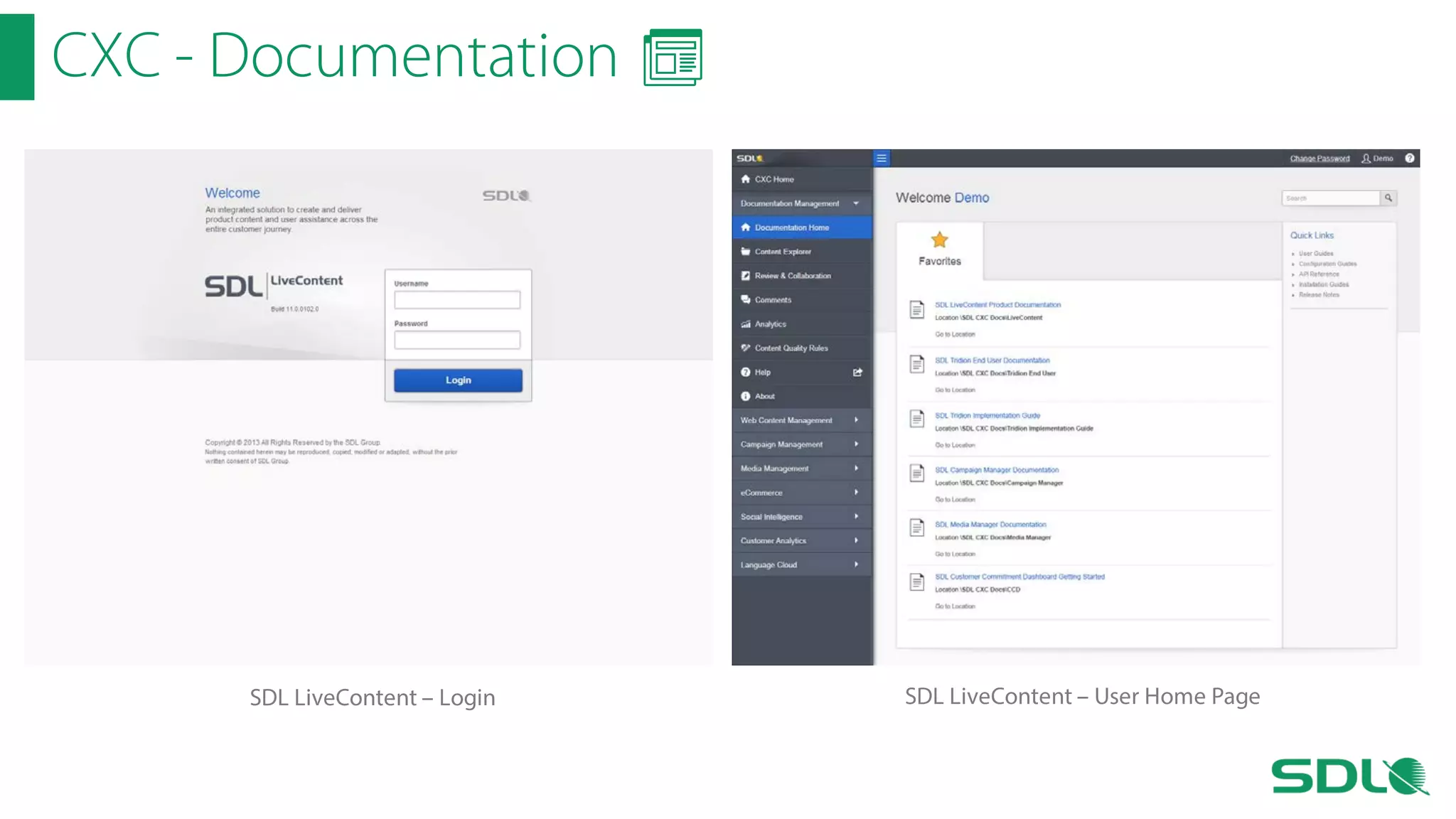Open the Analytics chart icon
Screen dimensions: 1456x819
point(746,324)
